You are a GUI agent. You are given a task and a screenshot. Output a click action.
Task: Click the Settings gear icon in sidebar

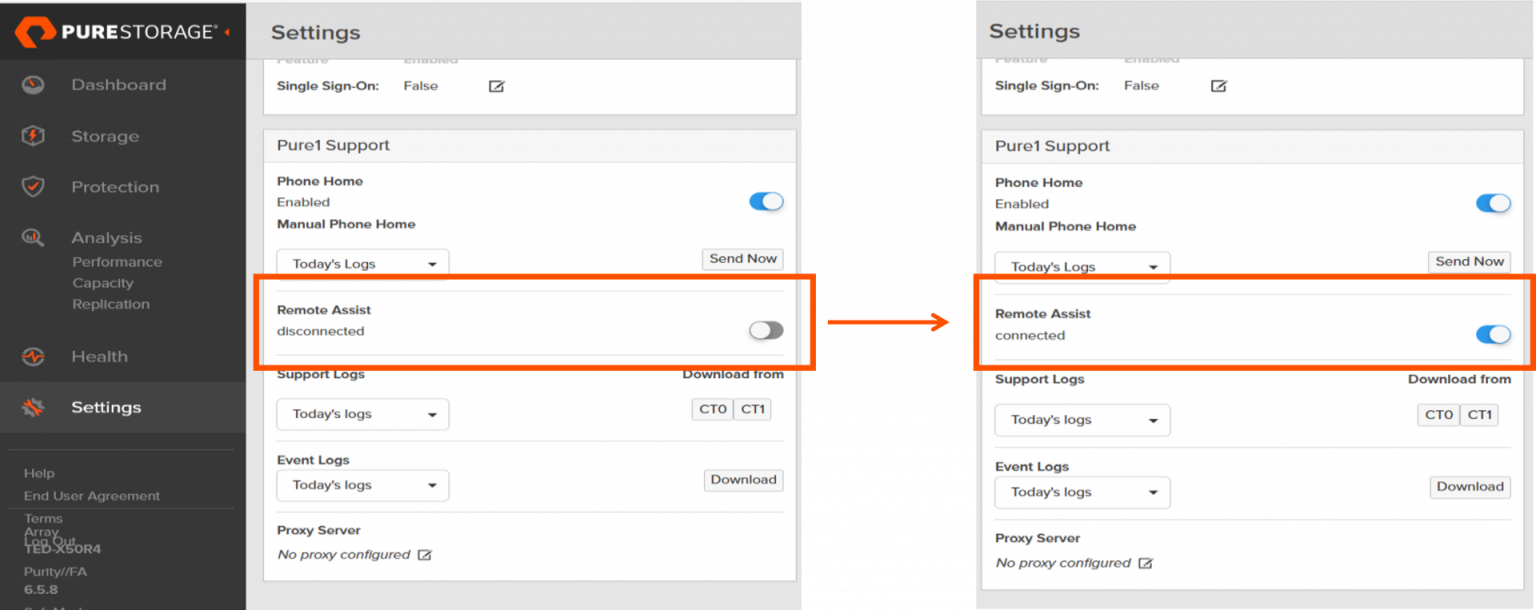(x=33, y=407)
